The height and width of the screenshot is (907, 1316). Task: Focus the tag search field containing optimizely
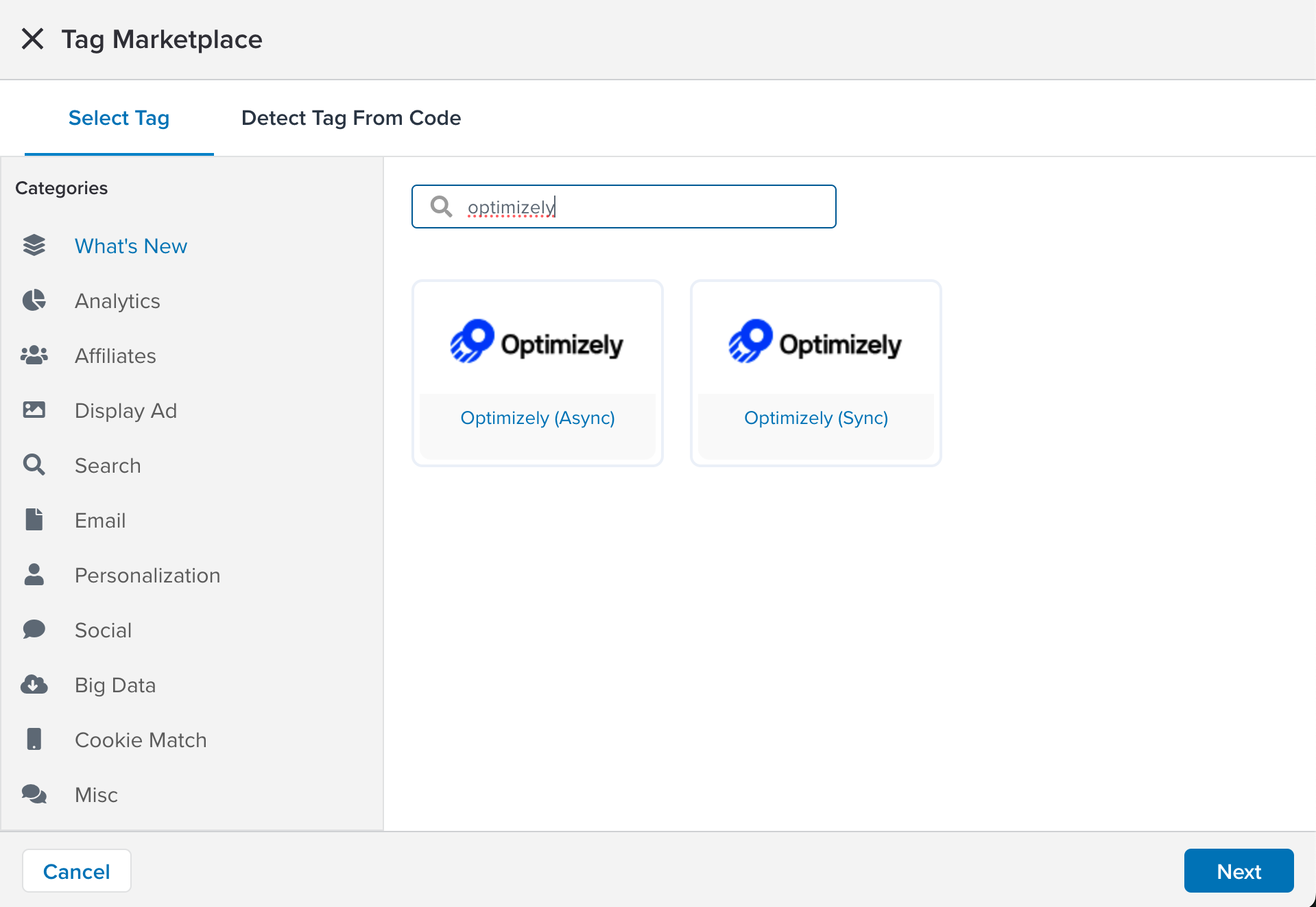tap(623, 207)
